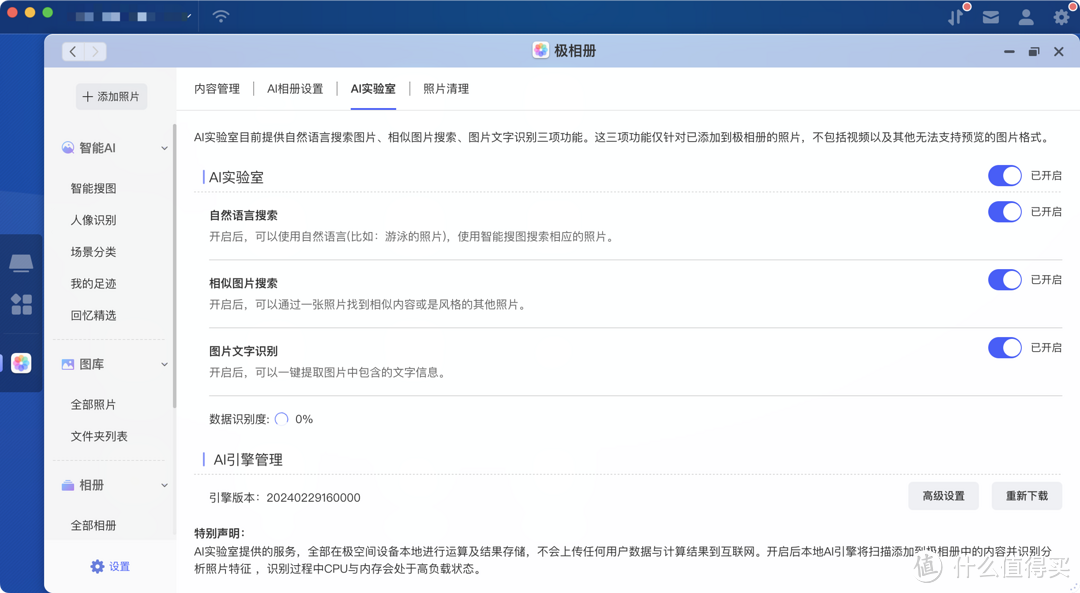Viewport: 1080px width, 593px height.
Task: Open 人像识别 in sidebar
Action: point(94,220)
